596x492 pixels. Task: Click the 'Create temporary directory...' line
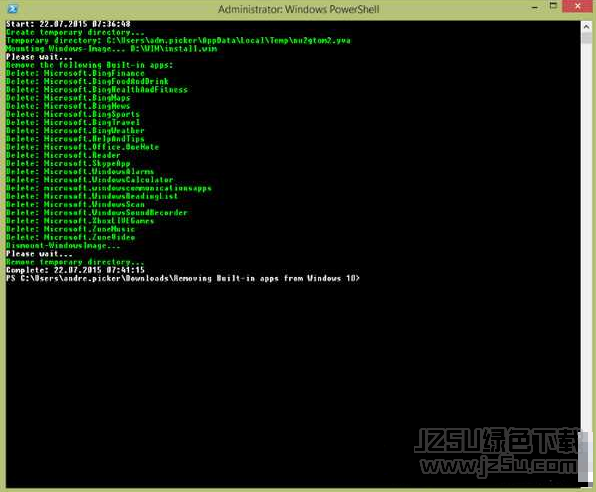tap(75, 32)
